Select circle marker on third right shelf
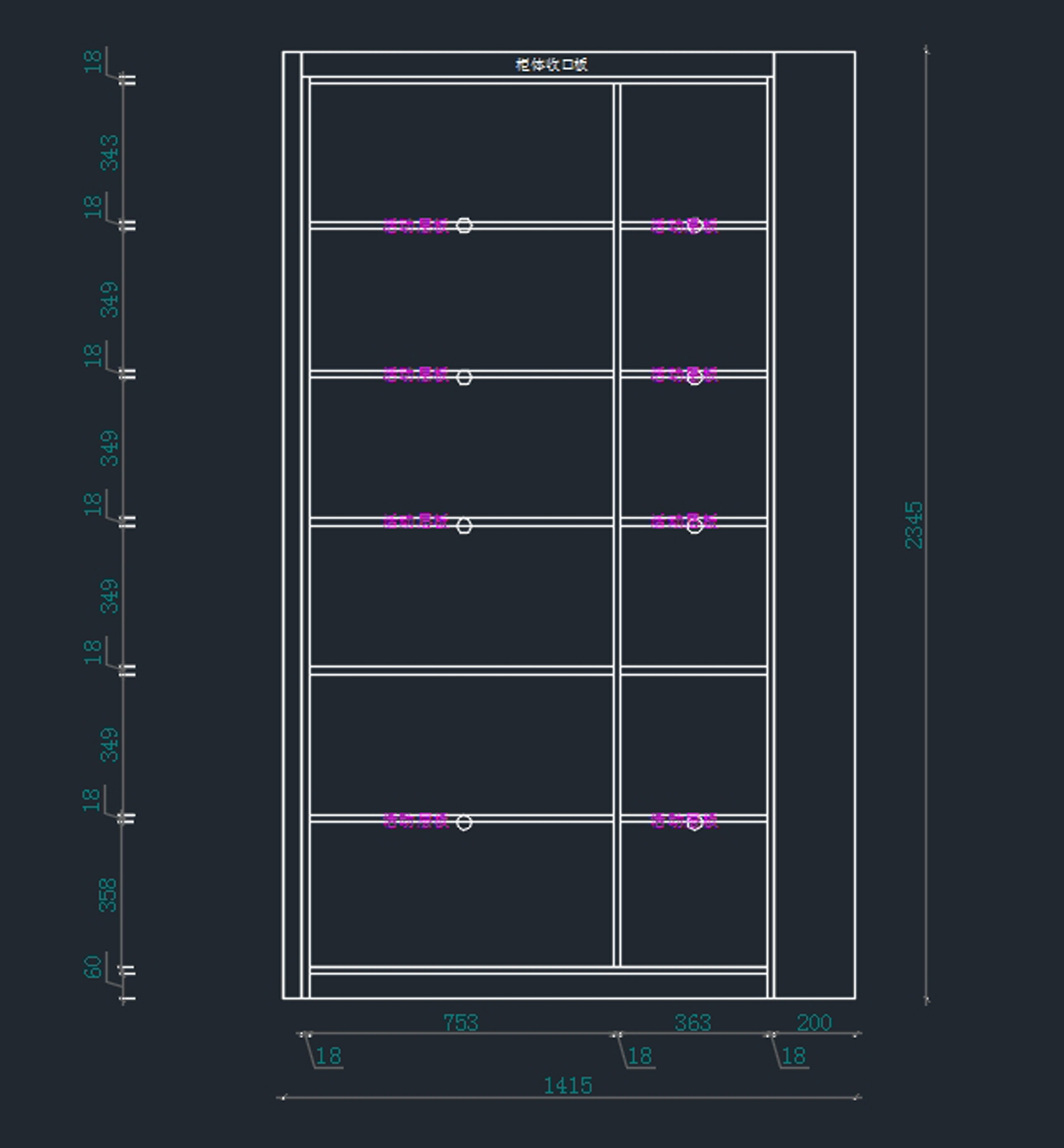The height and width of the screenshot is (1148, 1064). pyautogui.click(x=694, y=526)
